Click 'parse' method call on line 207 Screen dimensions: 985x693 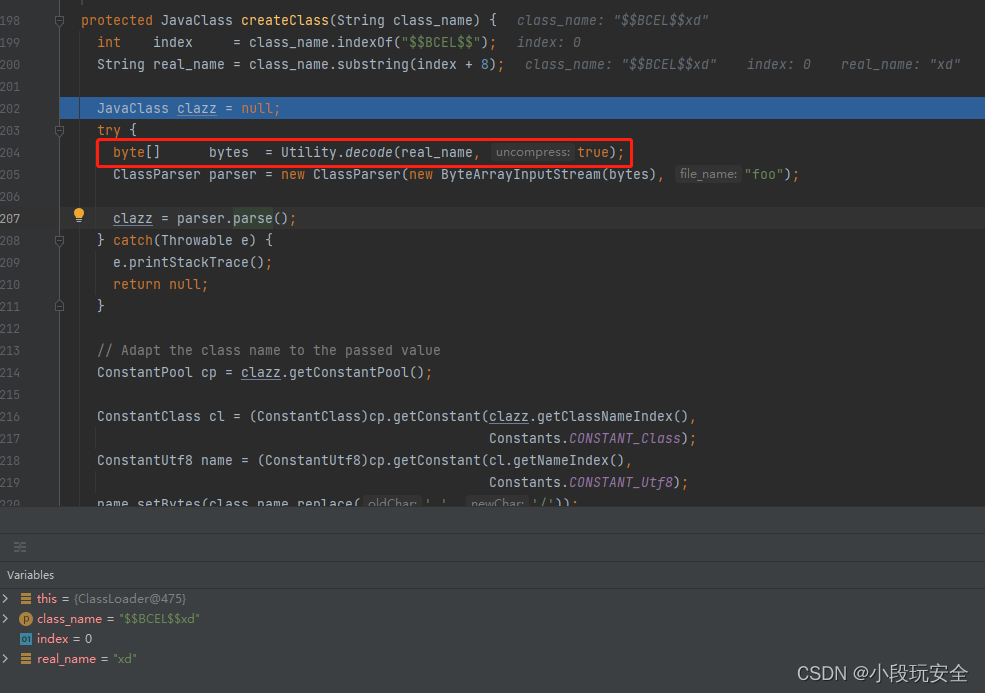click(x=253, y=218)
